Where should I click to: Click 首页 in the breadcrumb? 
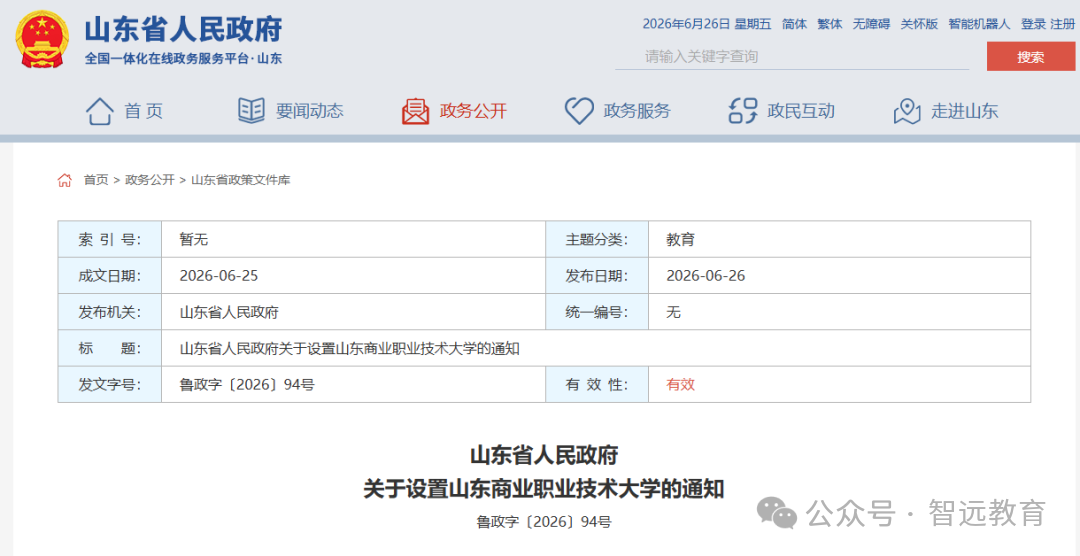tap(96, 181)
